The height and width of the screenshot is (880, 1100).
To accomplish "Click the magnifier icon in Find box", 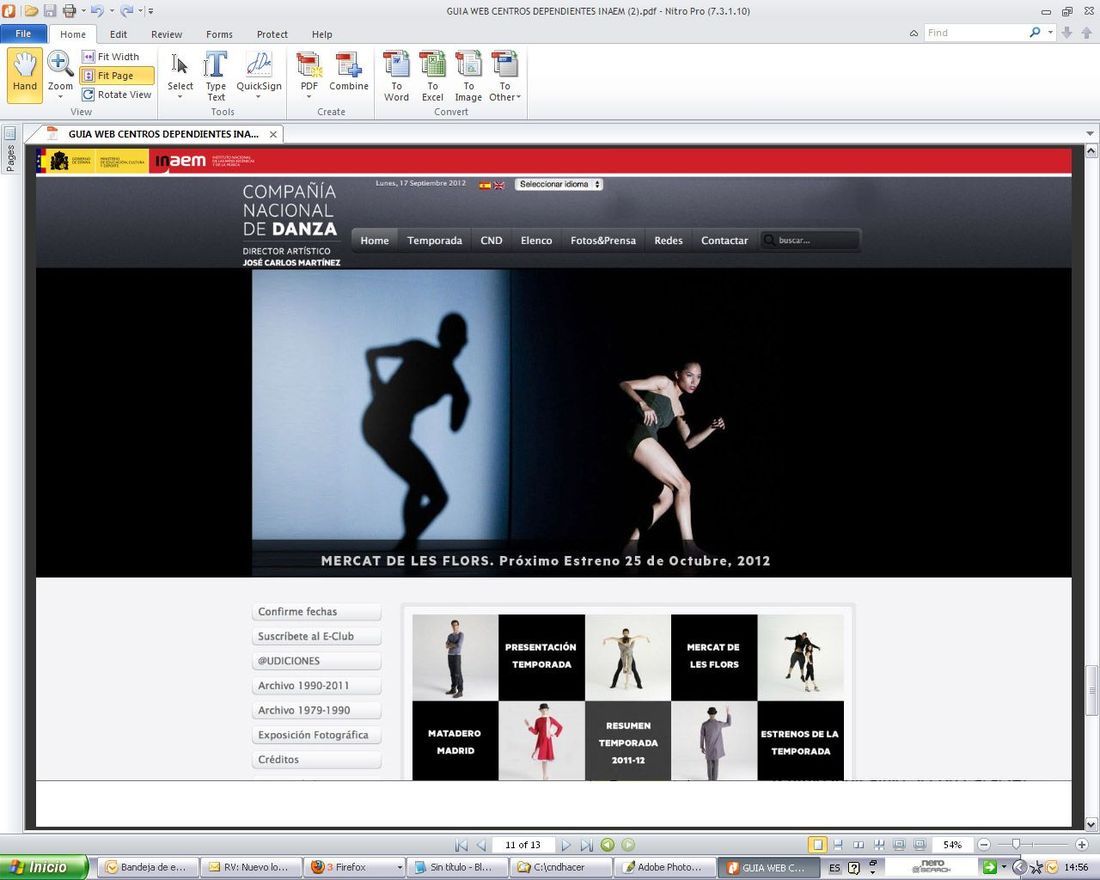I will [1035, 33].
